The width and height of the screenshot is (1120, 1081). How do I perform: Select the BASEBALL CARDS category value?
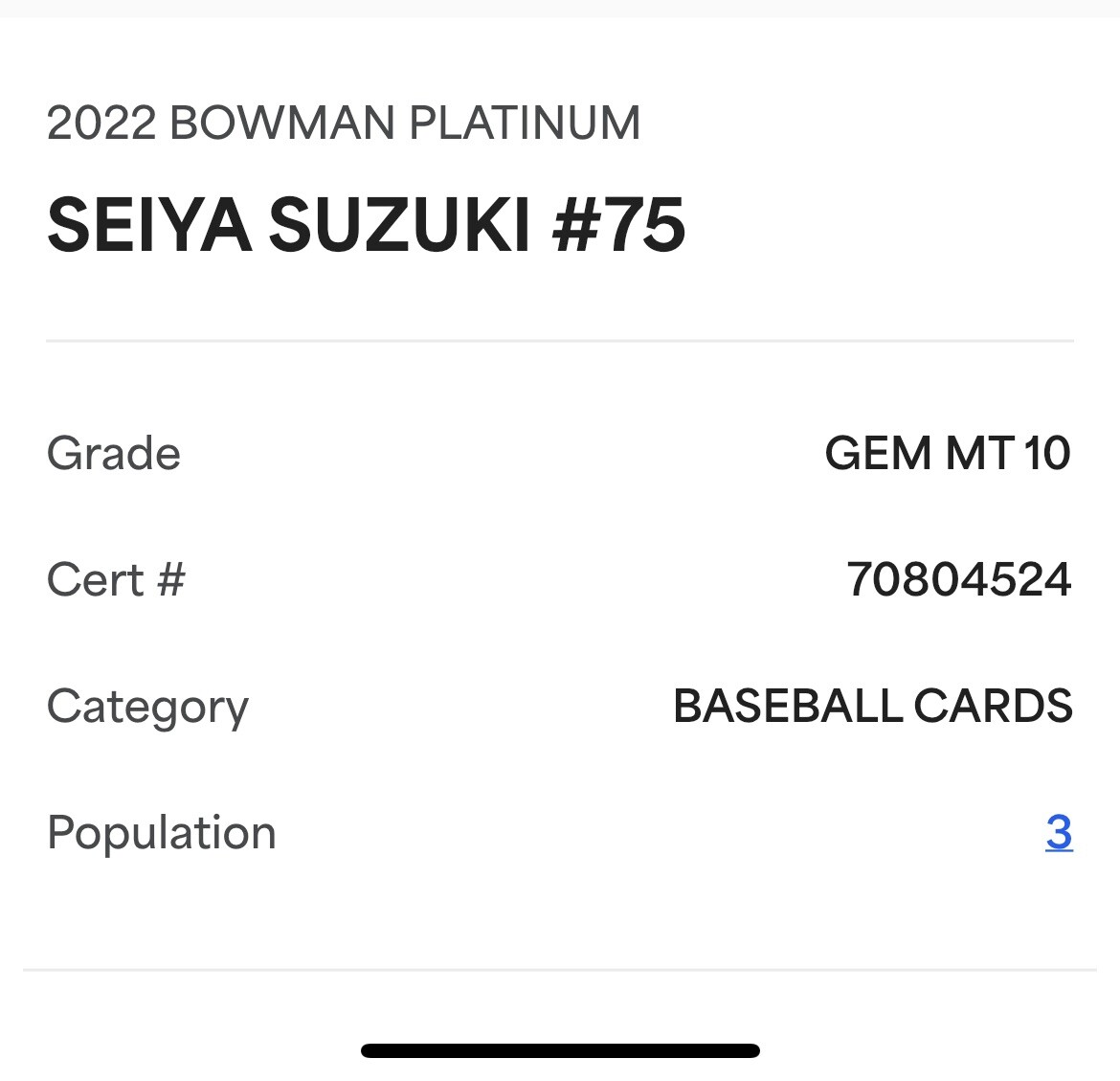[x=872, y=706]
